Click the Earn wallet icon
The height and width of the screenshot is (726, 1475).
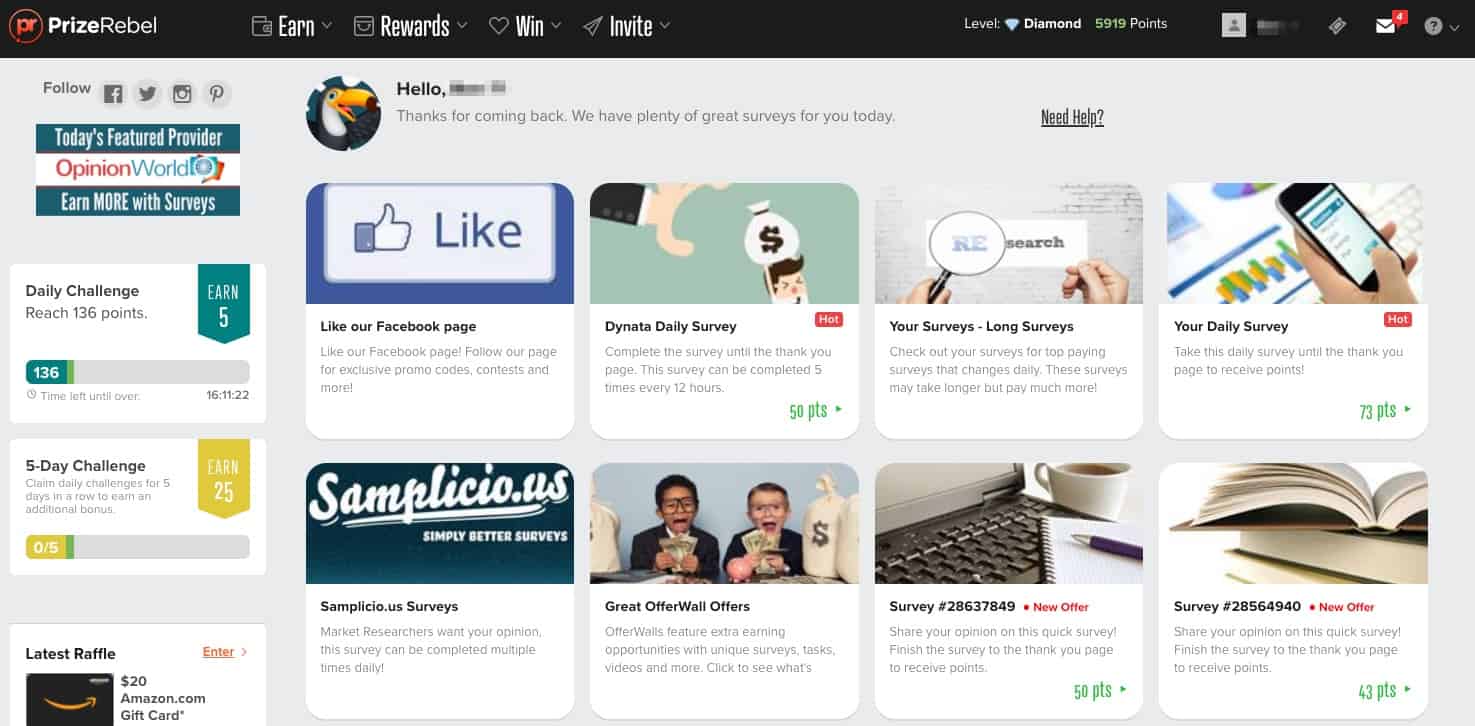[262, 26]
